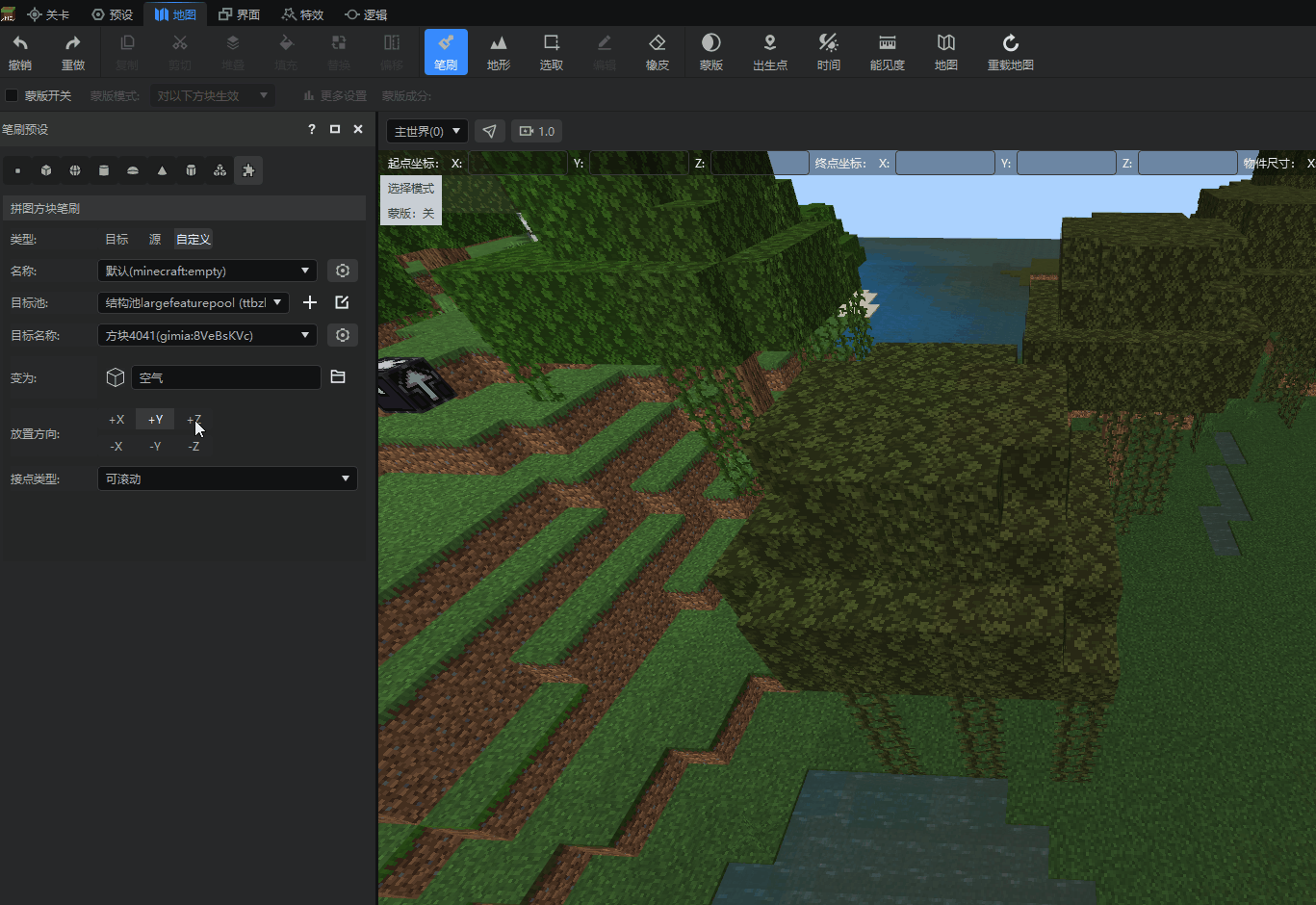Click the 重做 redo icon
Image resolution: width=1316 pixels, height=905 pixels.
(73, 52)
